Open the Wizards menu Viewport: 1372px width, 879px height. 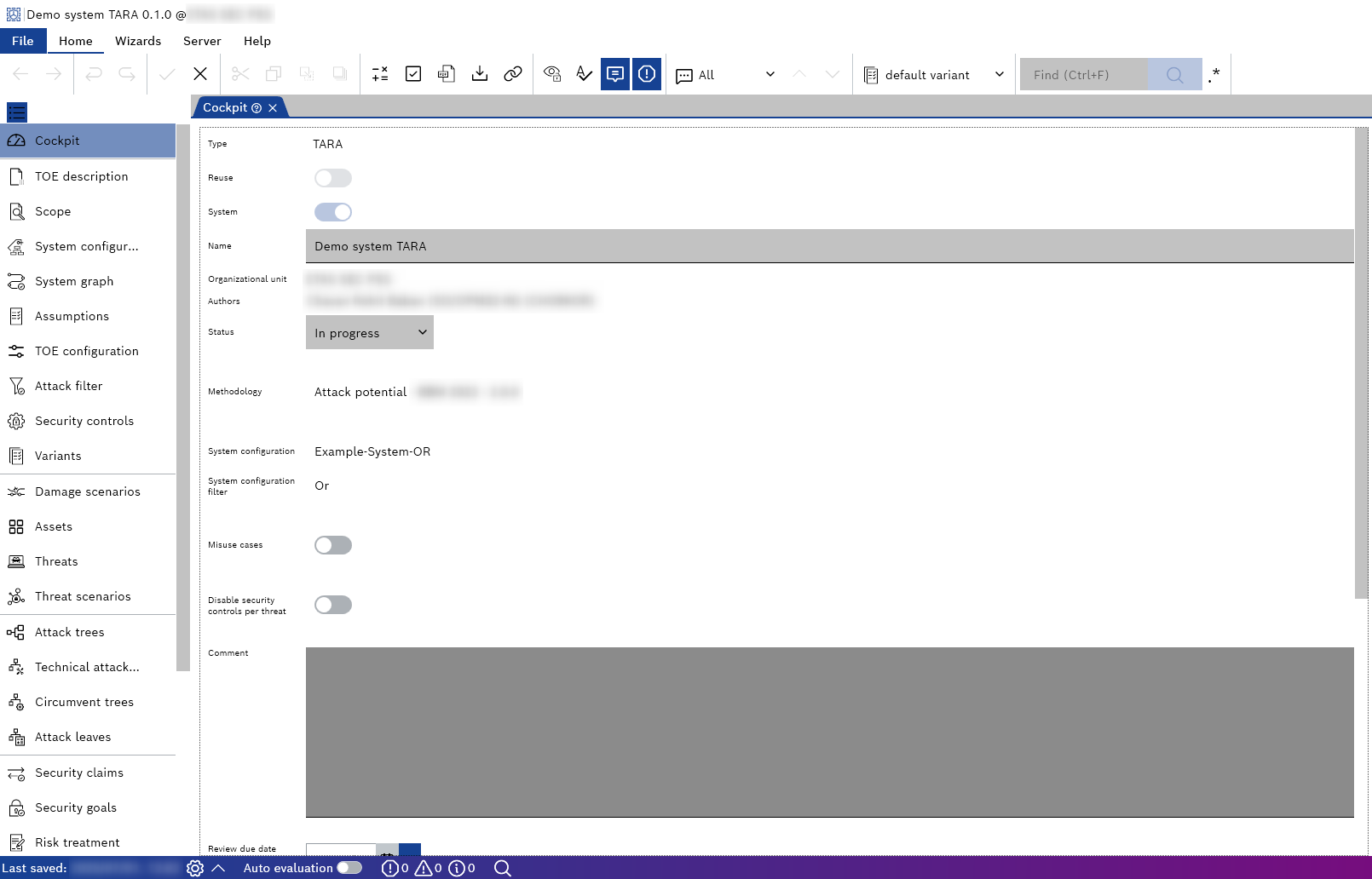138,41
